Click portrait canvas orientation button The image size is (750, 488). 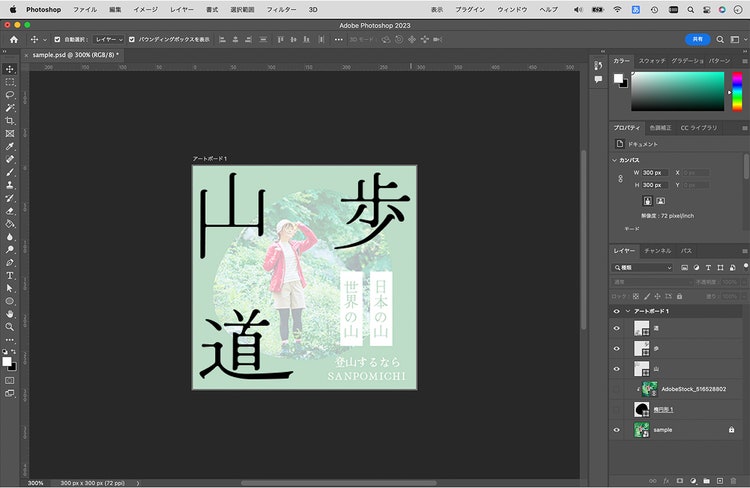pyautogui.click(x=648, y=201)
